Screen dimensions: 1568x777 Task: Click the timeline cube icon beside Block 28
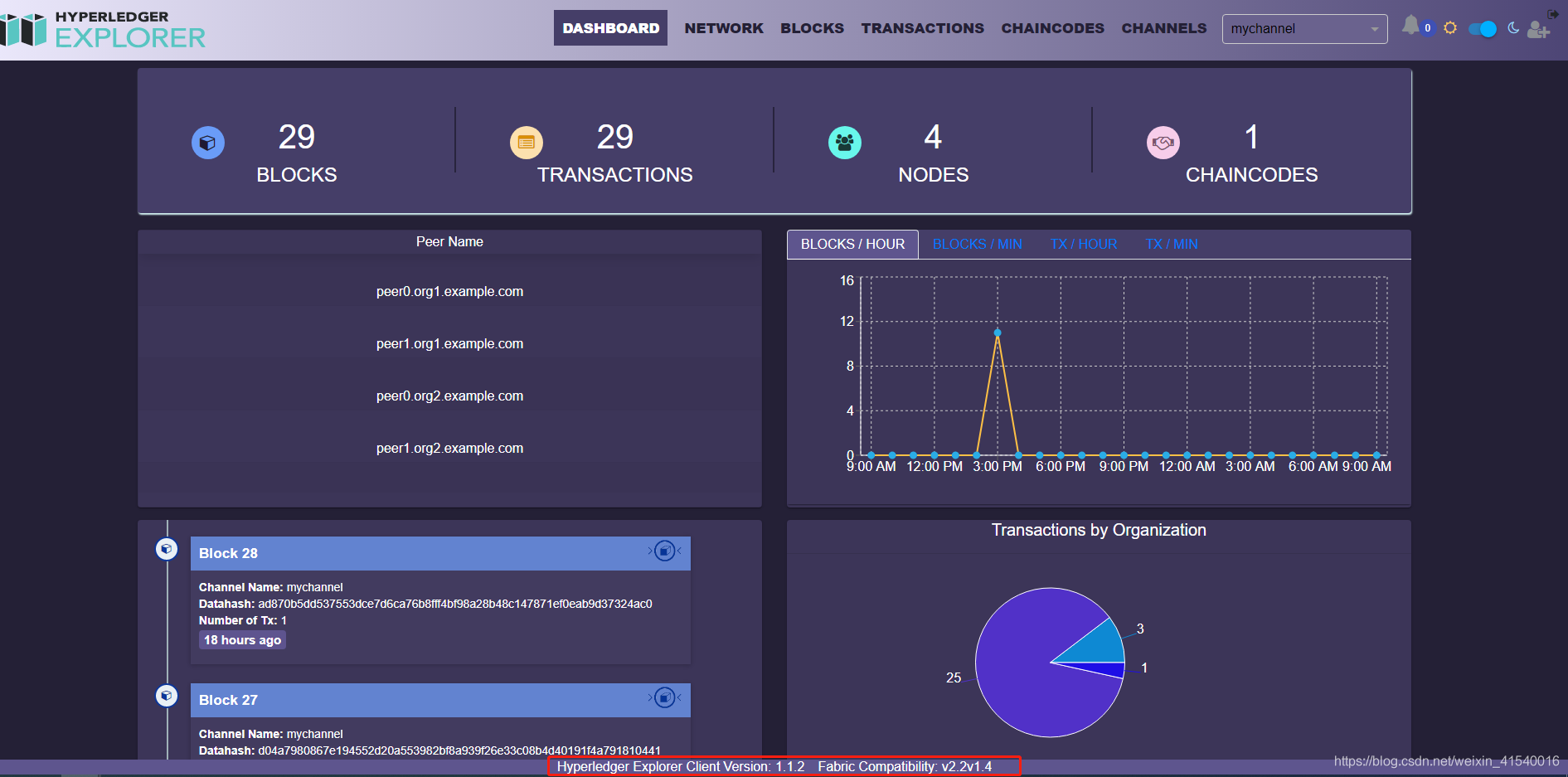[x=167, y=549]
